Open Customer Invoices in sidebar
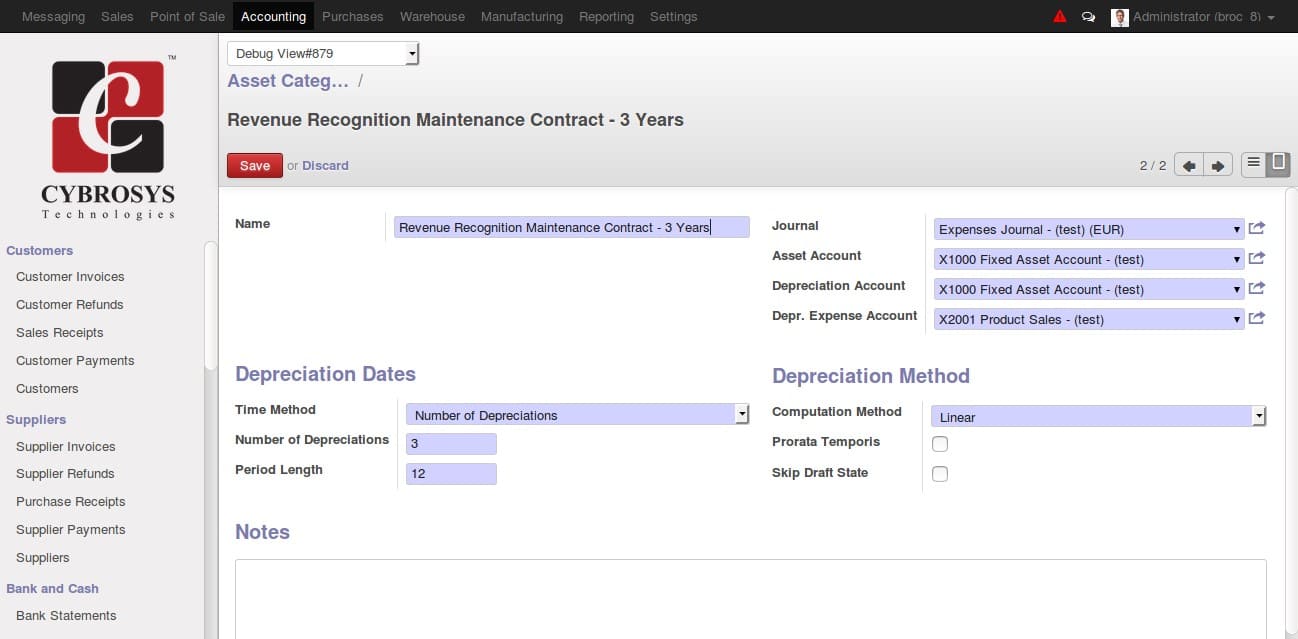Screen dimensions: 1298x639 point(70,277)
